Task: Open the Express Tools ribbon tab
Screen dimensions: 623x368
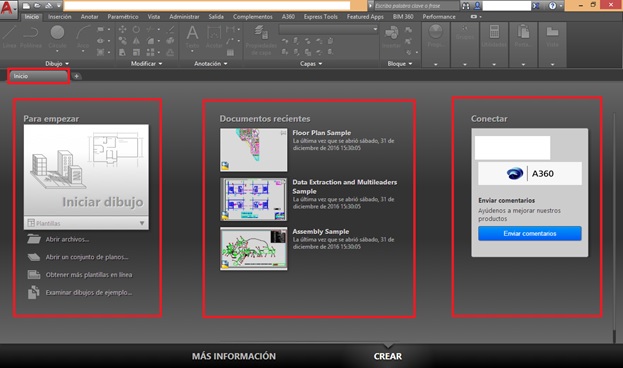Action: pyautogui.click(x=321, y=17)
